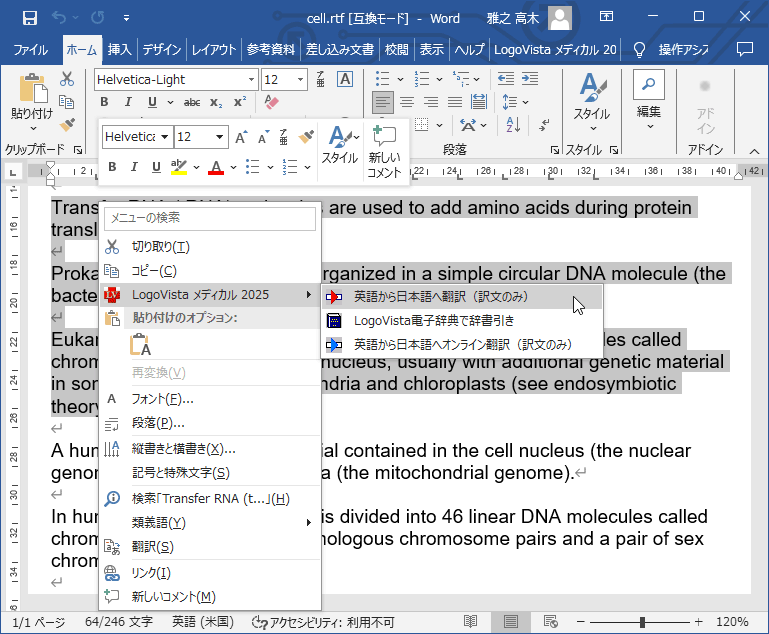Decrease indent in Paragraph group
769x634 pixels.
[x=506, y=78]
